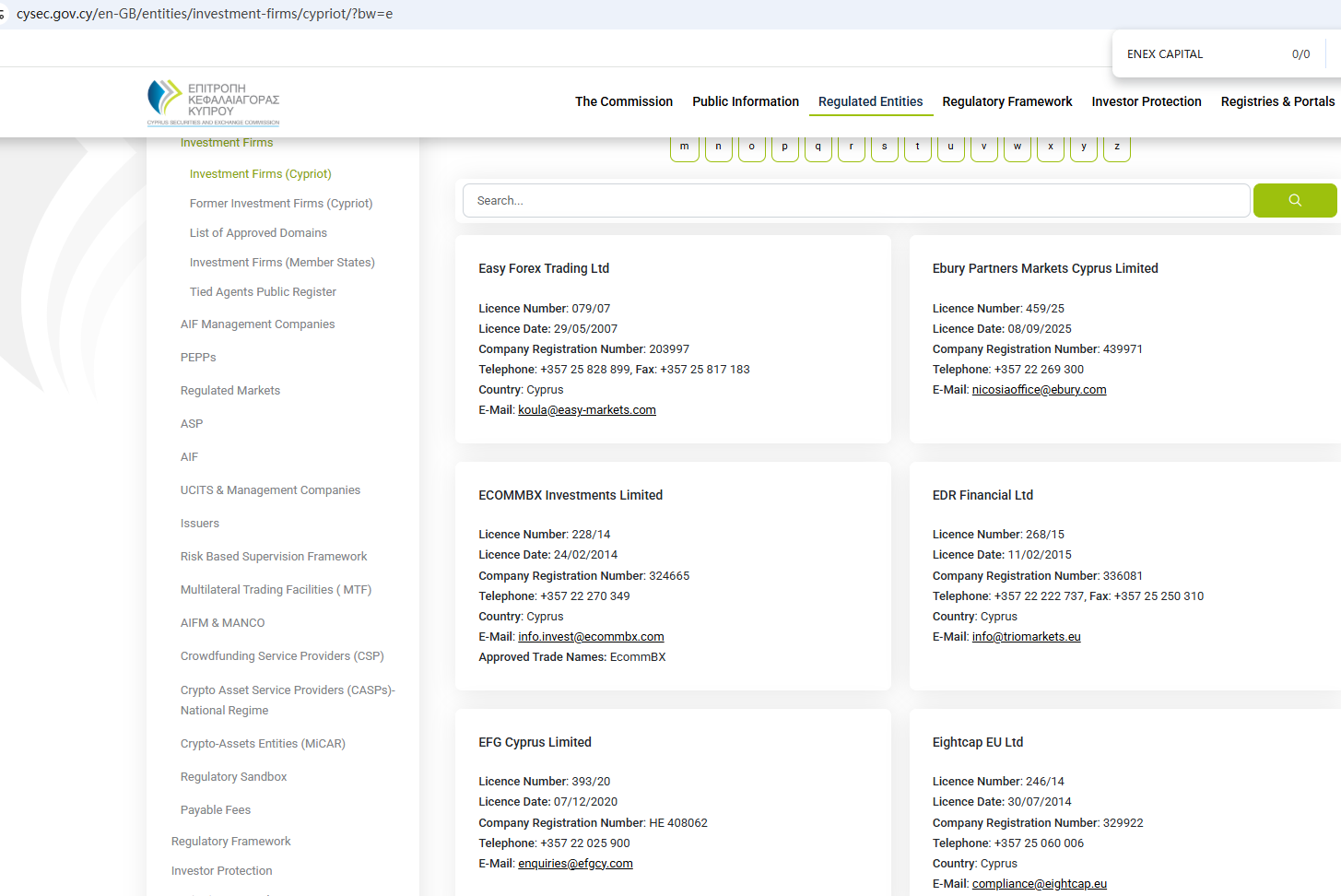Filter firms by letter m

pyautogui.click(x=684, y=147)
